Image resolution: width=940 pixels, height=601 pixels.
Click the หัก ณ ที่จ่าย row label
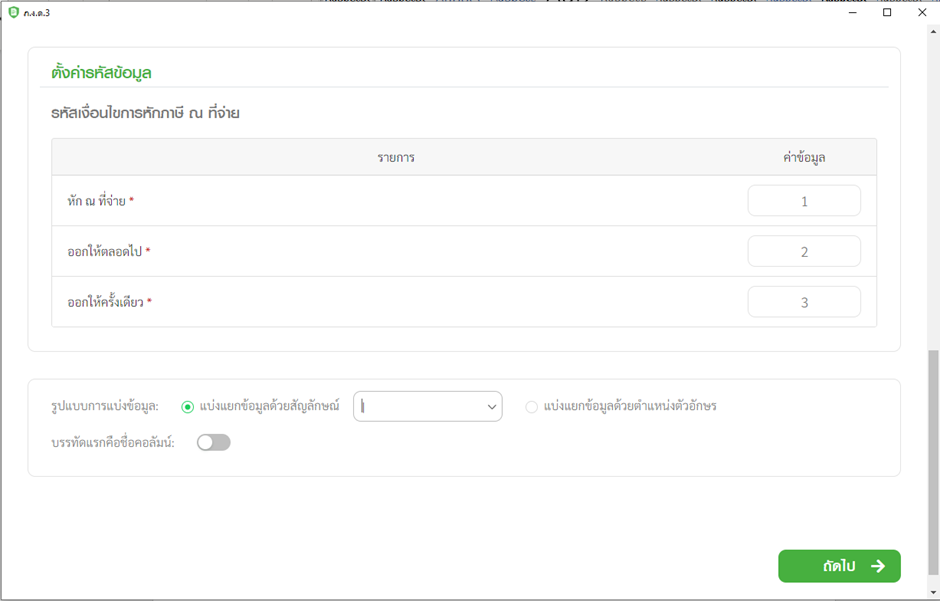click(96, 202)
